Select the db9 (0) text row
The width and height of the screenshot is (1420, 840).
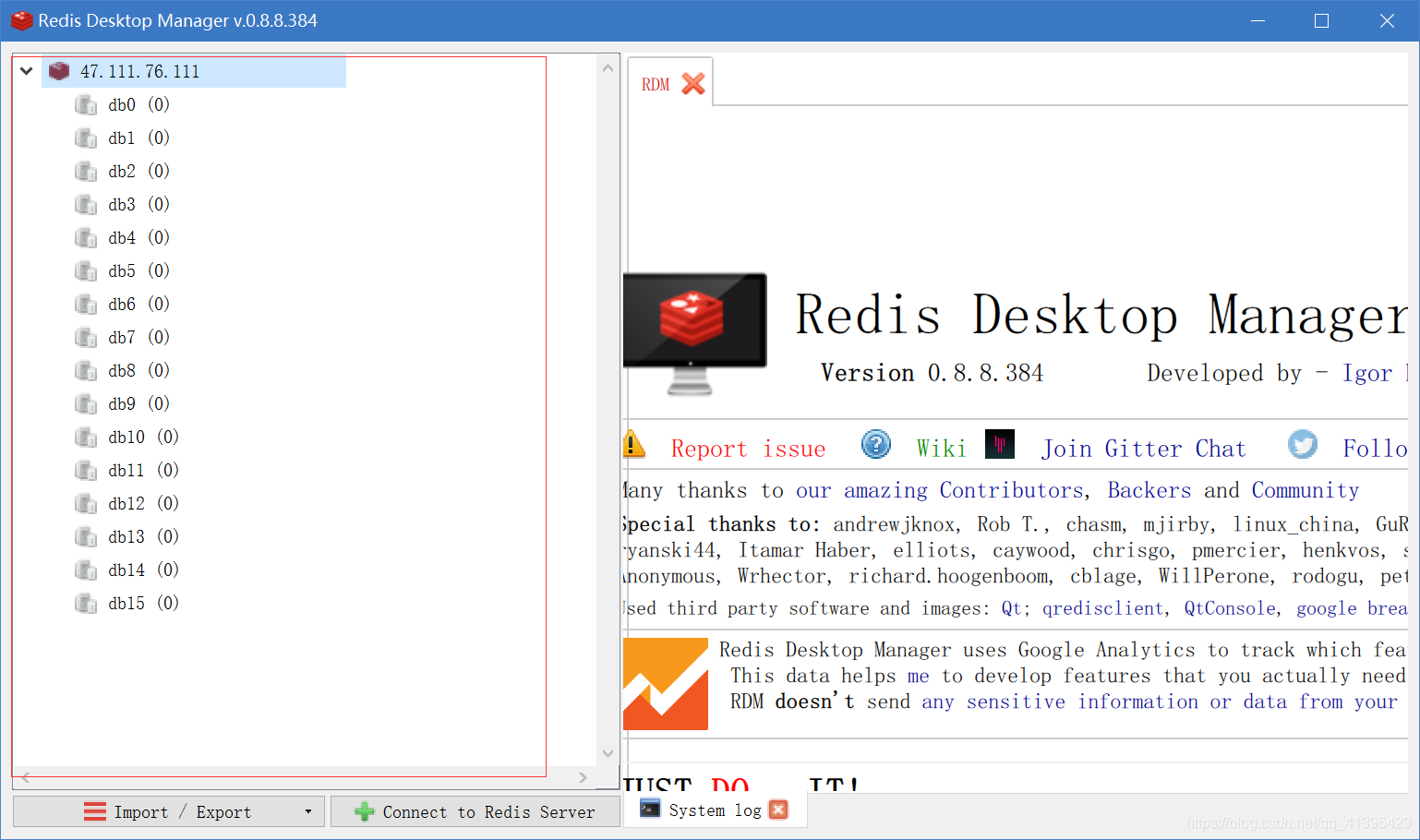pyautogui.click(x=139, y=404)
